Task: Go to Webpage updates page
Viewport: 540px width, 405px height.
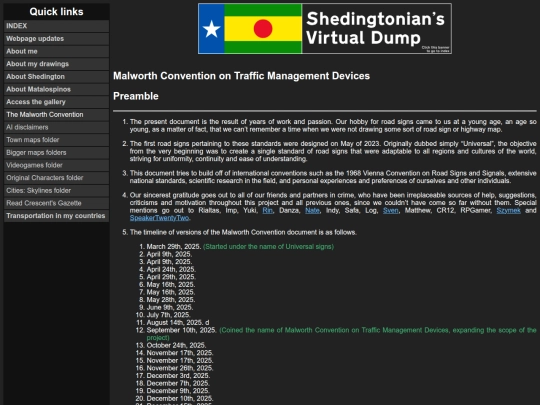Action: [x=56, y=39]
